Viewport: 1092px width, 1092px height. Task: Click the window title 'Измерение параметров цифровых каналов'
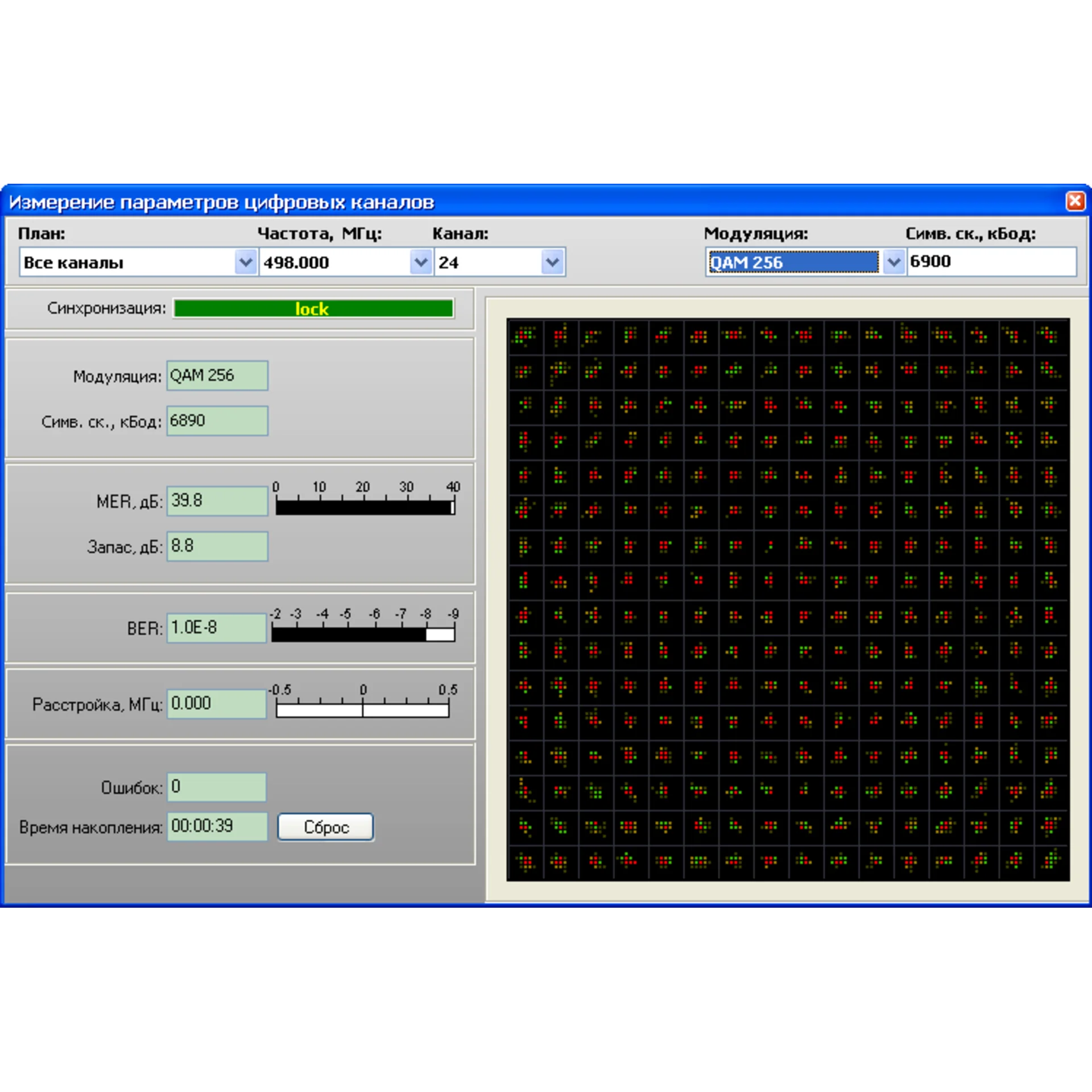222,202
